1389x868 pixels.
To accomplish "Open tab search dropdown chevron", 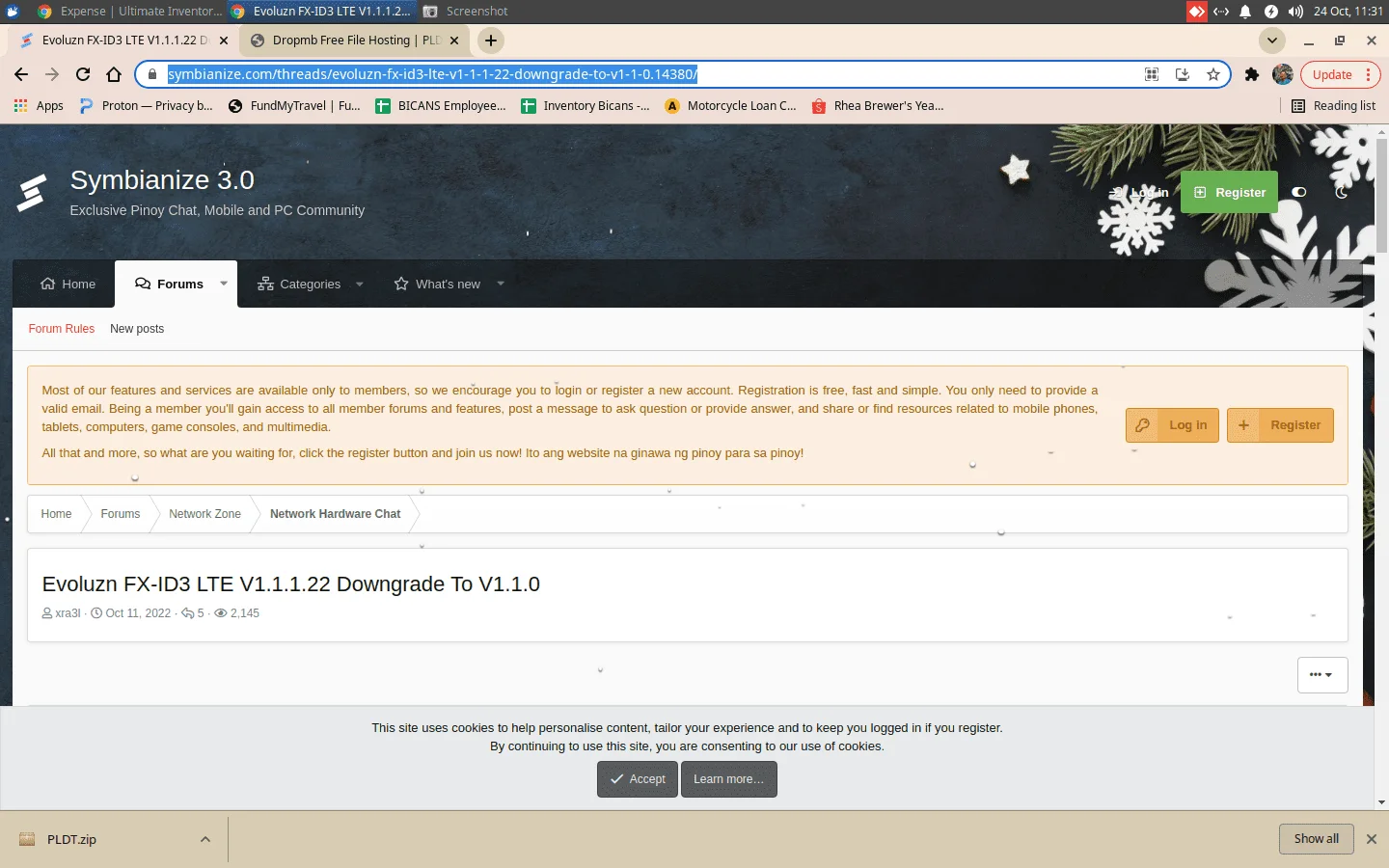I will (1272, 41).
